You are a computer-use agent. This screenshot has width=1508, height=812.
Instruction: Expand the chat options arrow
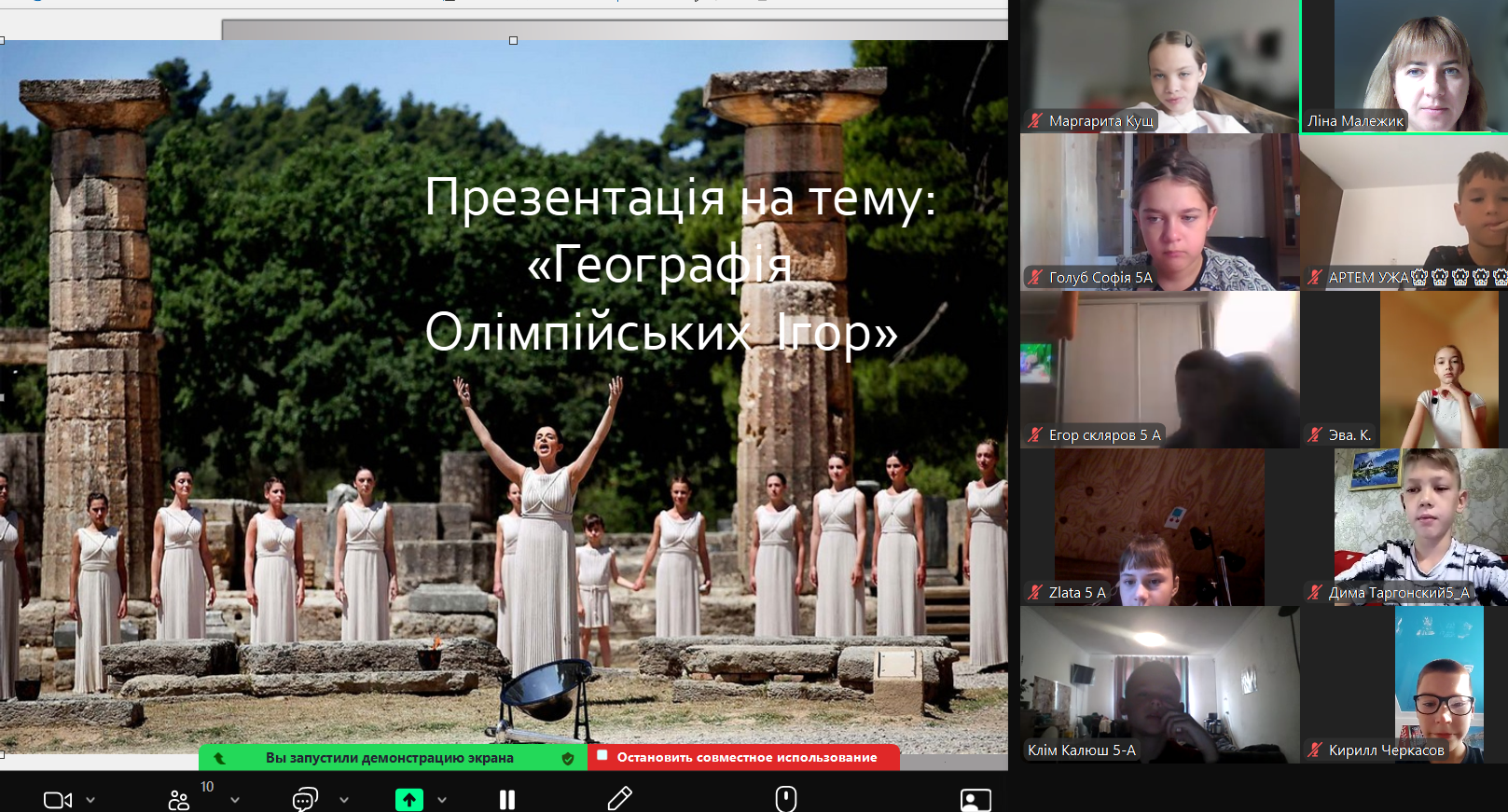tap(344, 800)
